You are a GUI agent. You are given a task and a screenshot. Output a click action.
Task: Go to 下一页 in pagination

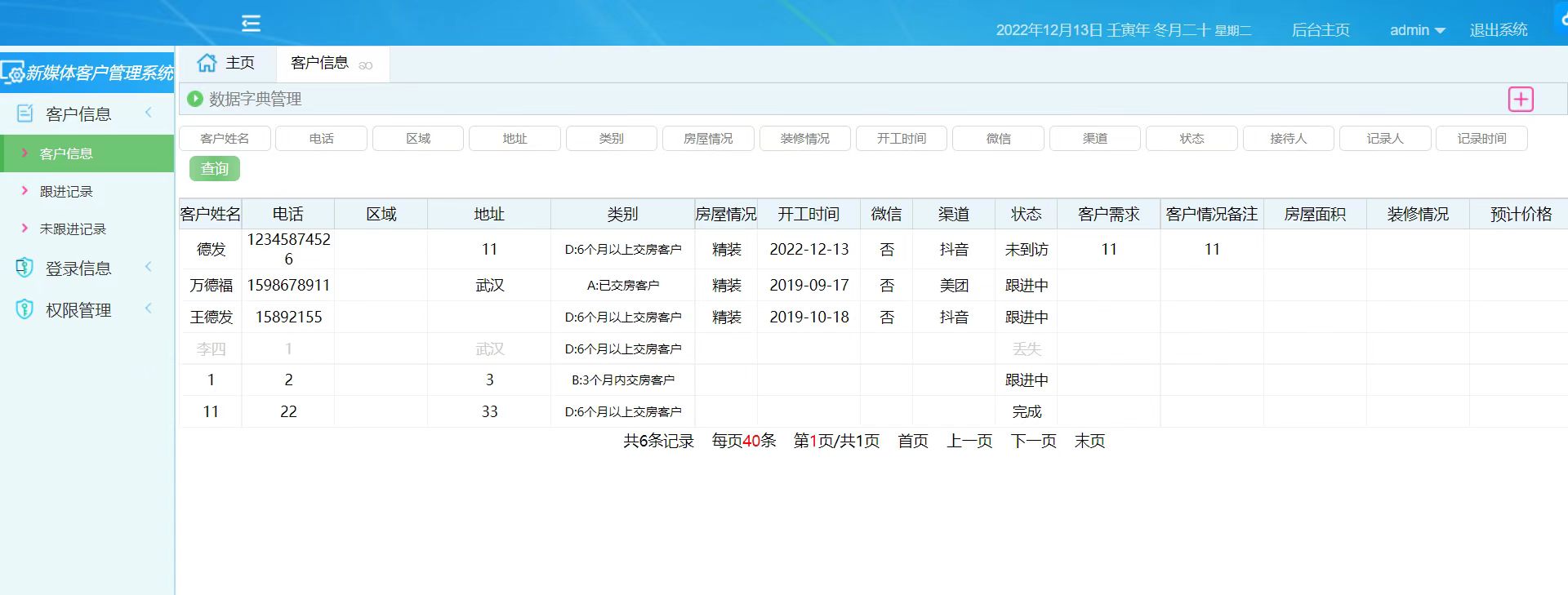[1033, 442]
